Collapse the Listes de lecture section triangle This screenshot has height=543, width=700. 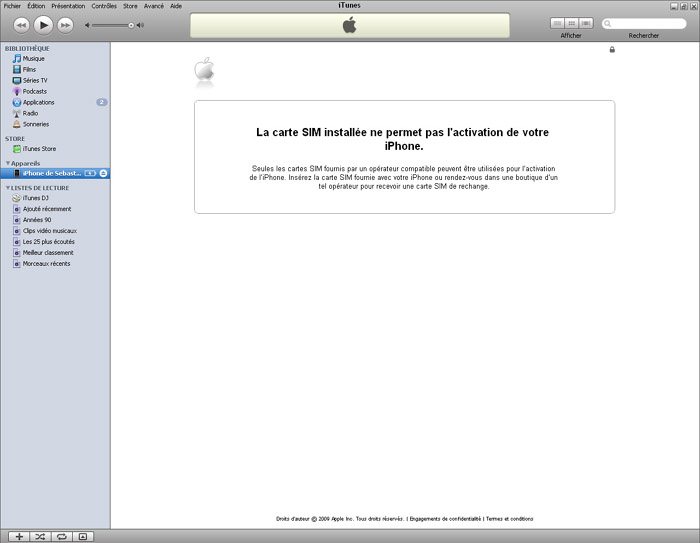(8, 188)
